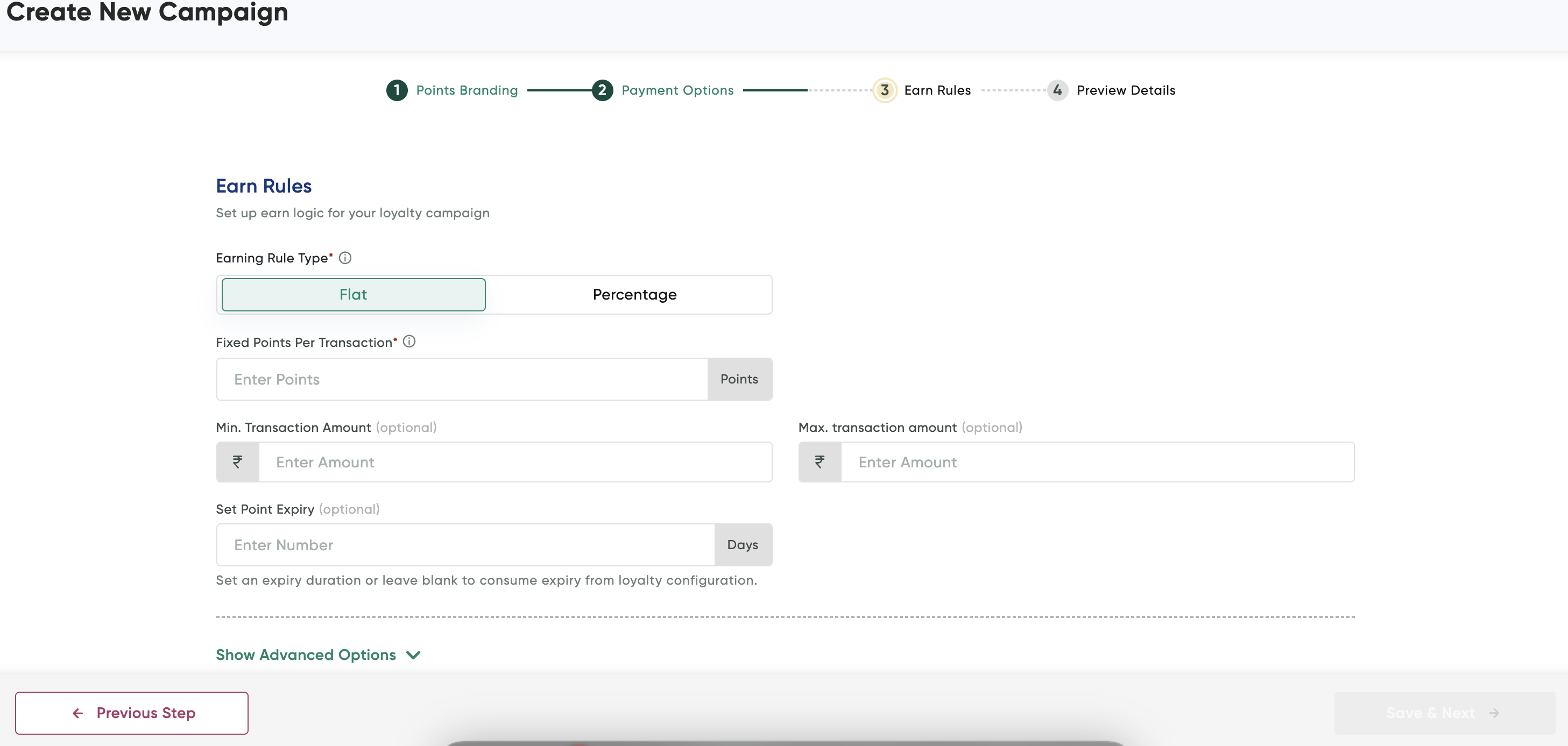This screenshot has height=746, width=1568.
Task: Switch earning rule type to Percentage
Action: pyautogui.click(x=634, y=295)
